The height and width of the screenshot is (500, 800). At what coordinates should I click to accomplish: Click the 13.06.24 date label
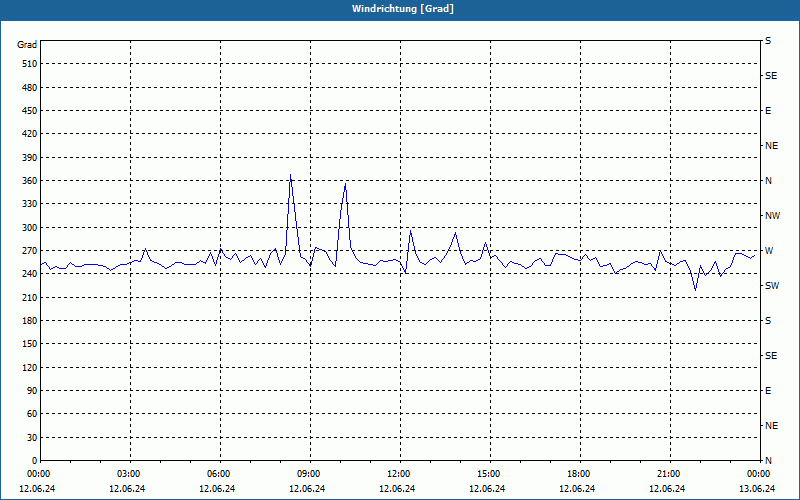(757, 489)
